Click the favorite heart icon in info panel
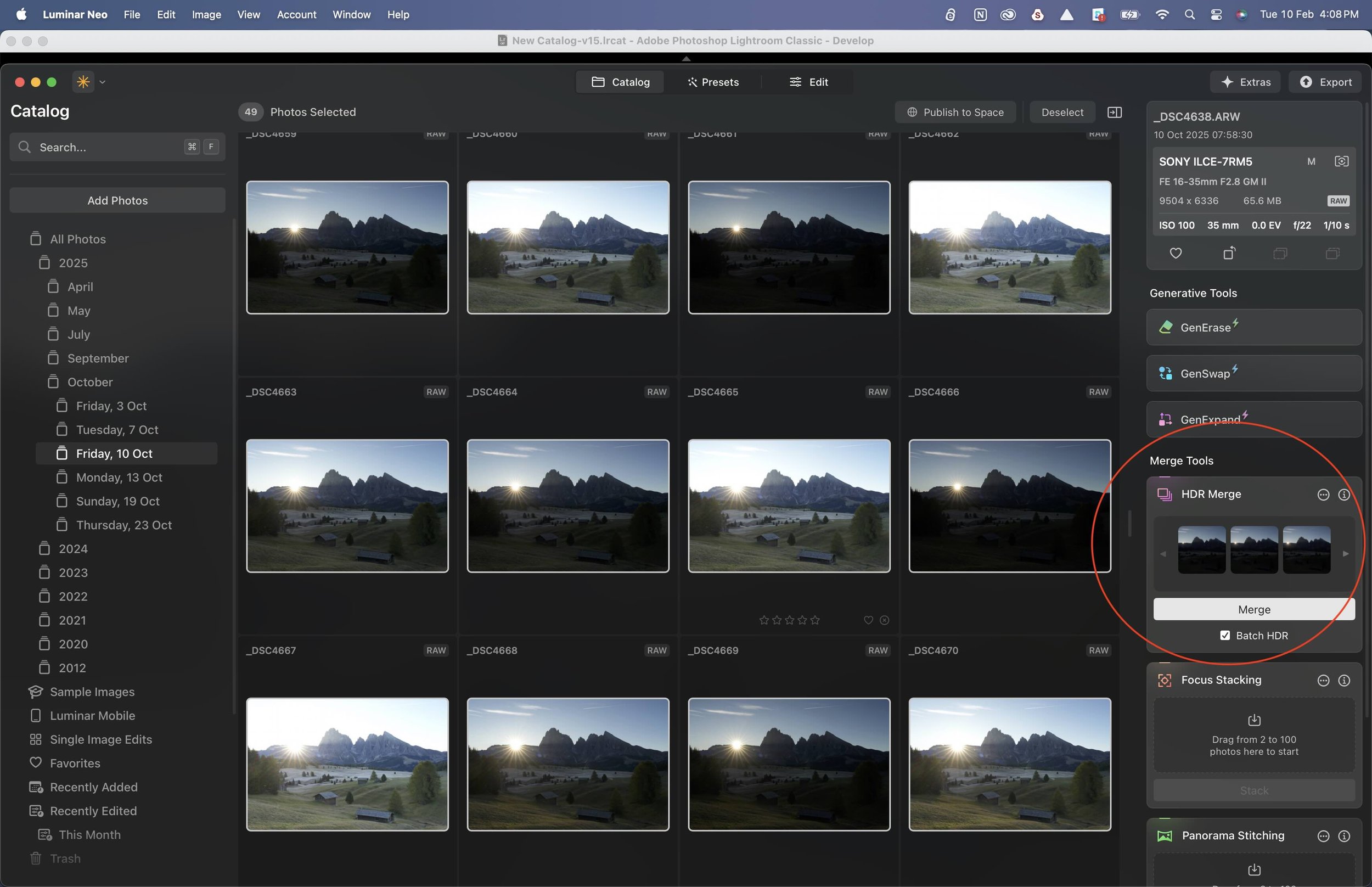Screen dimensions: 1372x887 coord(1176,254)
